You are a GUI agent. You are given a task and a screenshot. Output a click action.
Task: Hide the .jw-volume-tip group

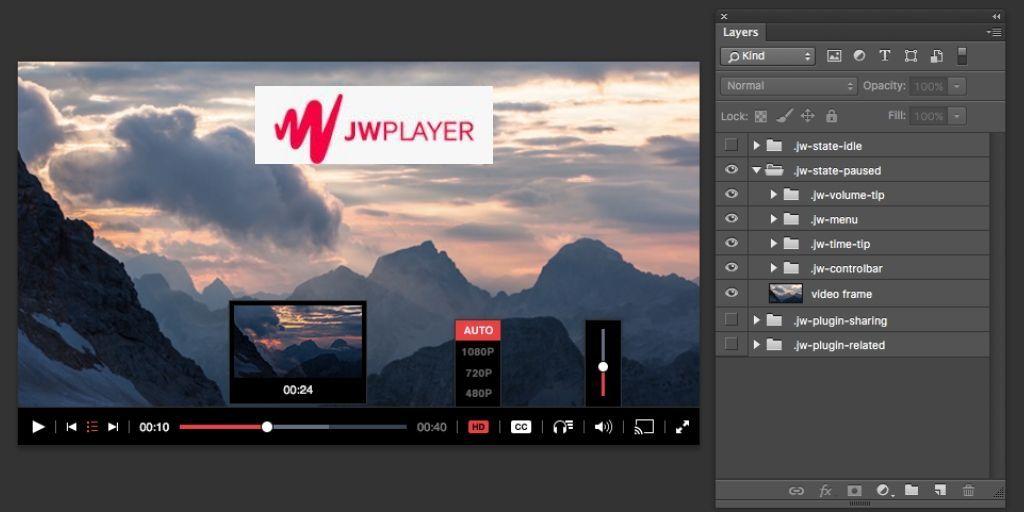pyautogui.click(x=731, y=194)
